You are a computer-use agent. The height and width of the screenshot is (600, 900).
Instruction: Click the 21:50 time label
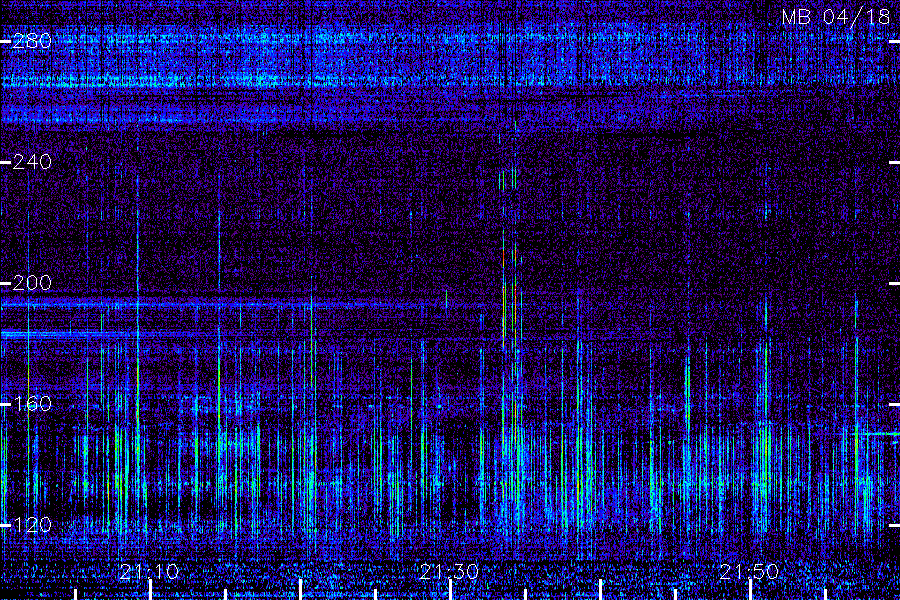(x=749, y=572)
